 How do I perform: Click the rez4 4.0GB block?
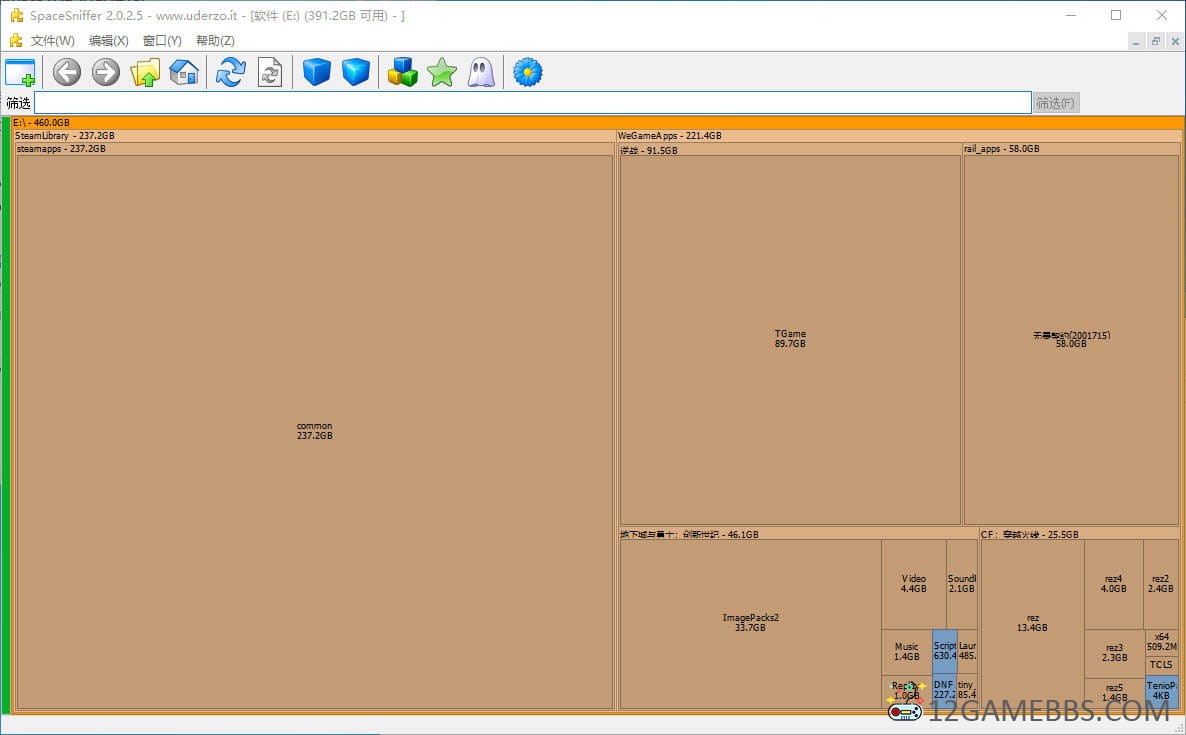[x=1113, y=585]
